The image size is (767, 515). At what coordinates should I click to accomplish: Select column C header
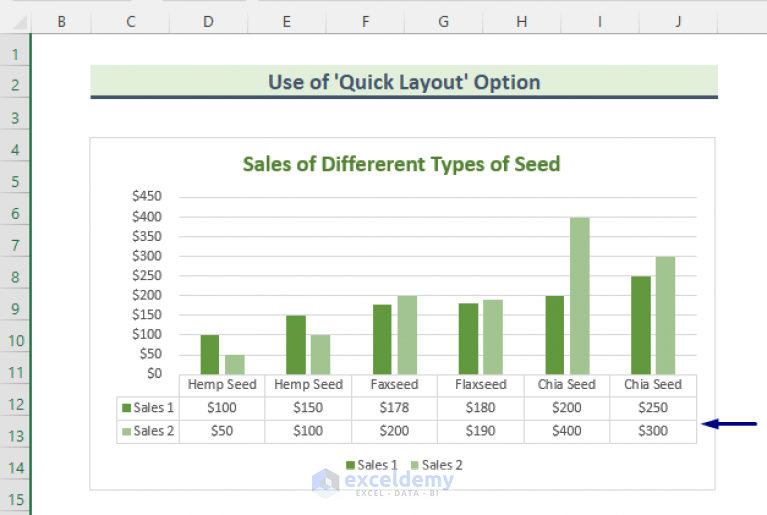tap(131, 22)
